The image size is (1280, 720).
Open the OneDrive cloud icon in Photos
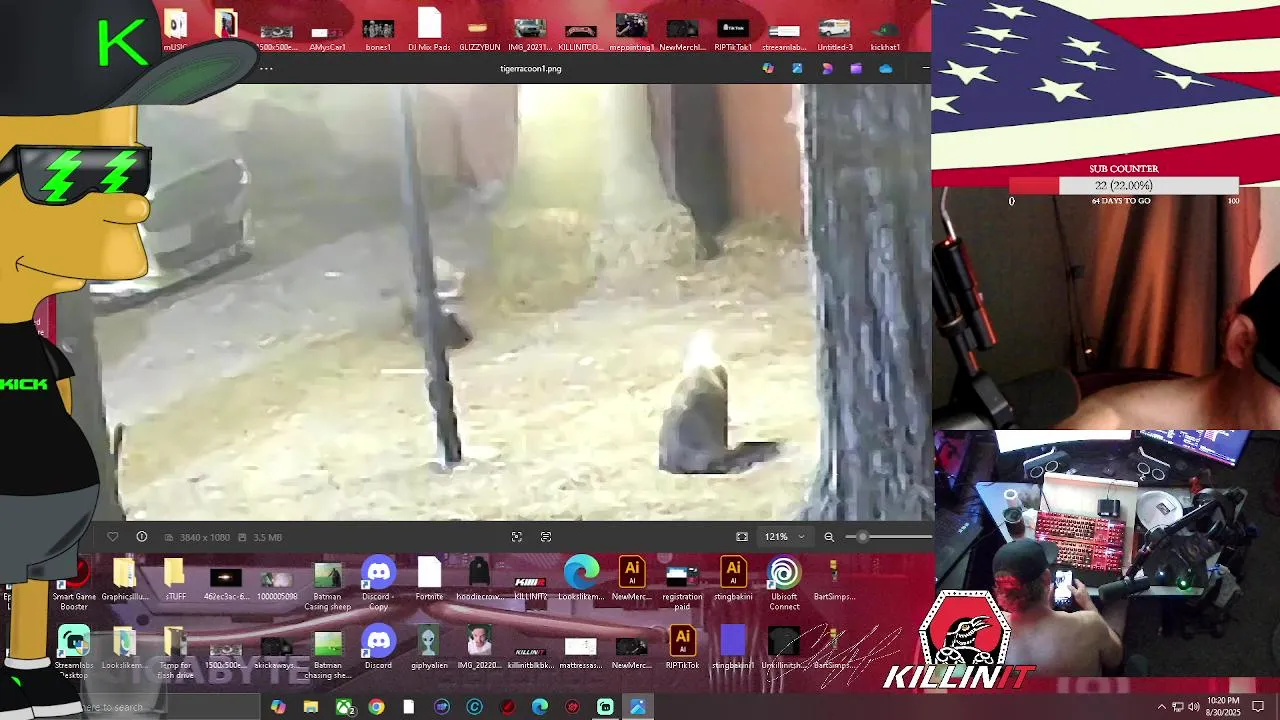pyautogui.click(x=886, y=69)
